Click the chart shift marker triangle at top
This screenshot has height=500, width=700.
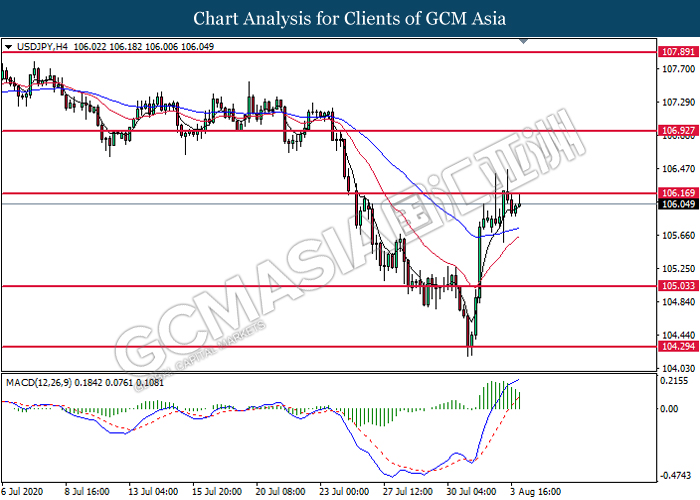pos(524,42)
